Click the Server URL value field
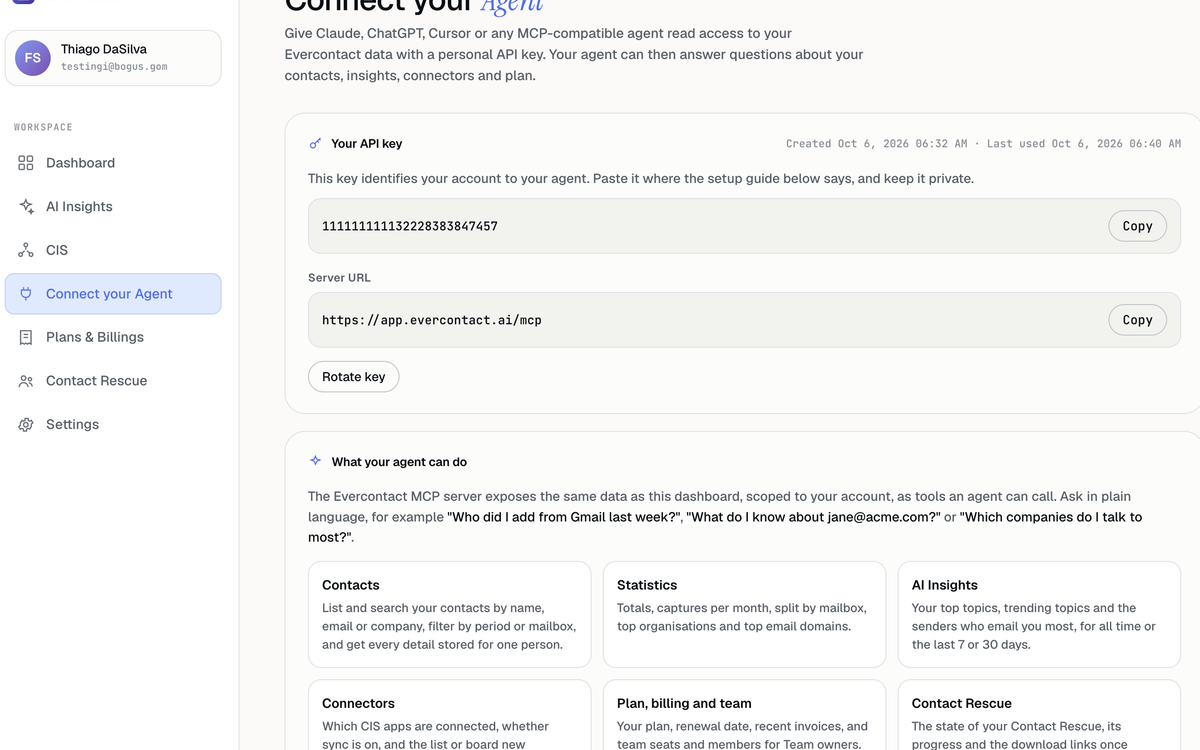1200x750 pixels. point(744,320)
